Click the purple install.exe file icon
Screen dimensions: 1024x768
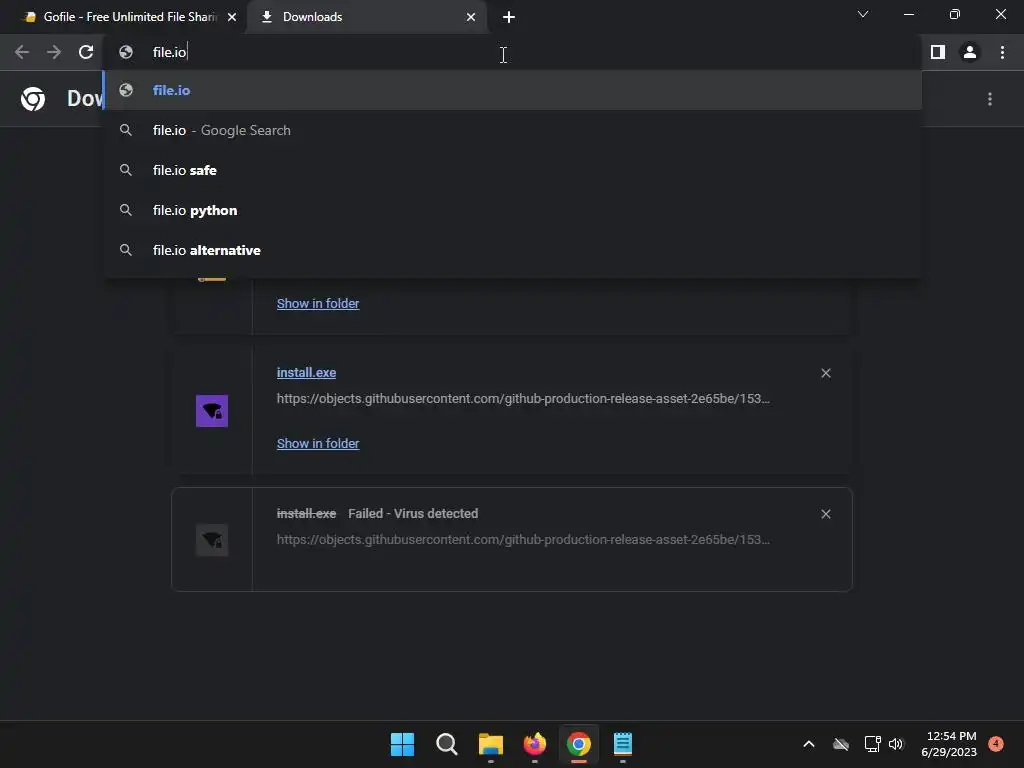pyautogui.click(x=212, y=411)
